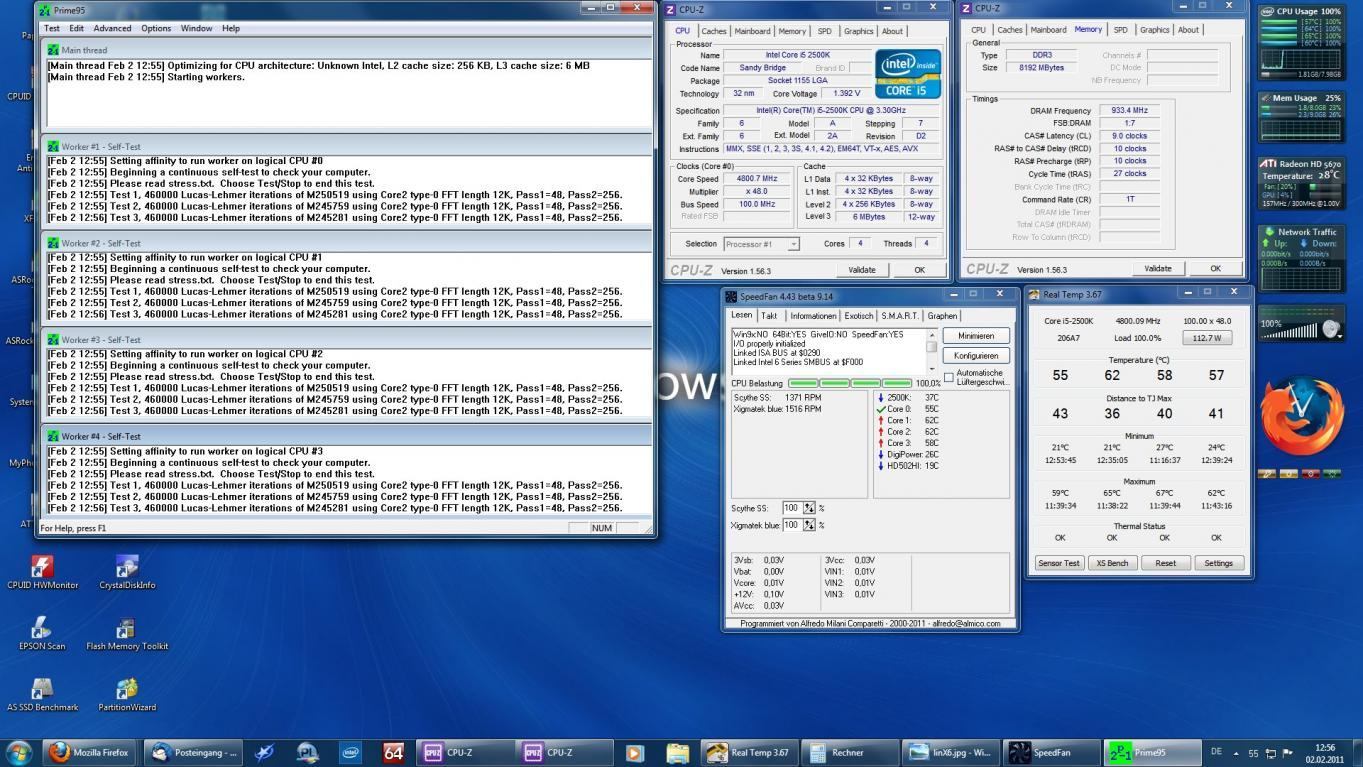1363x767 pixels.
Task: Open CrystalDiskInfo desktop icon
Action: (x=127, y=573)
